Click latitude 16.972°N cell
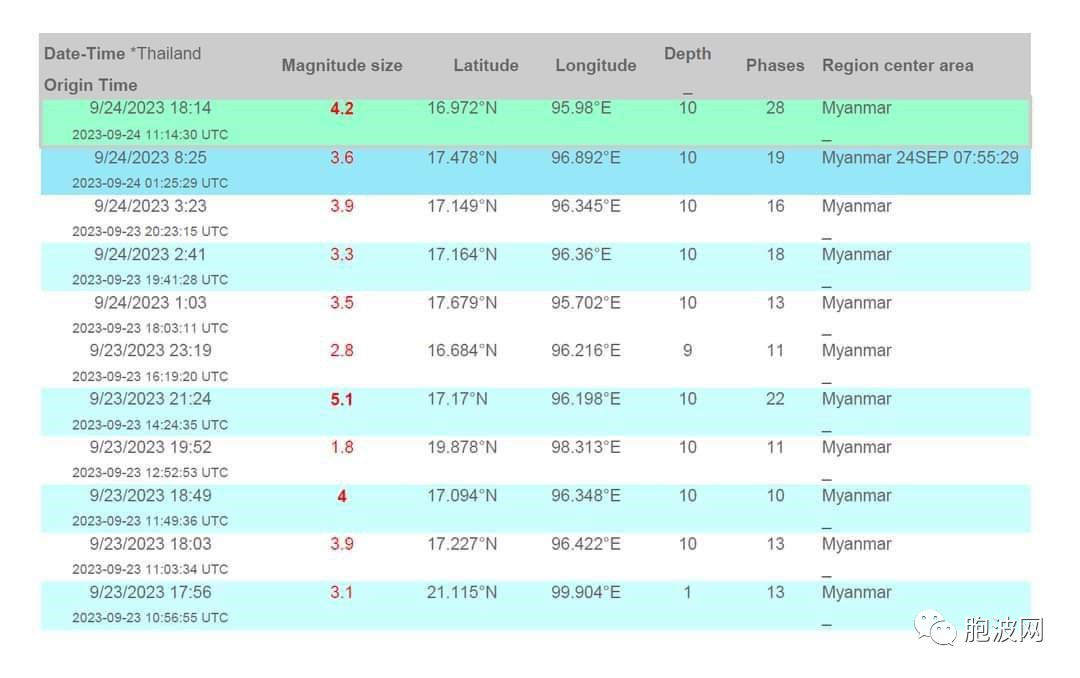 [x=461, y=108]
